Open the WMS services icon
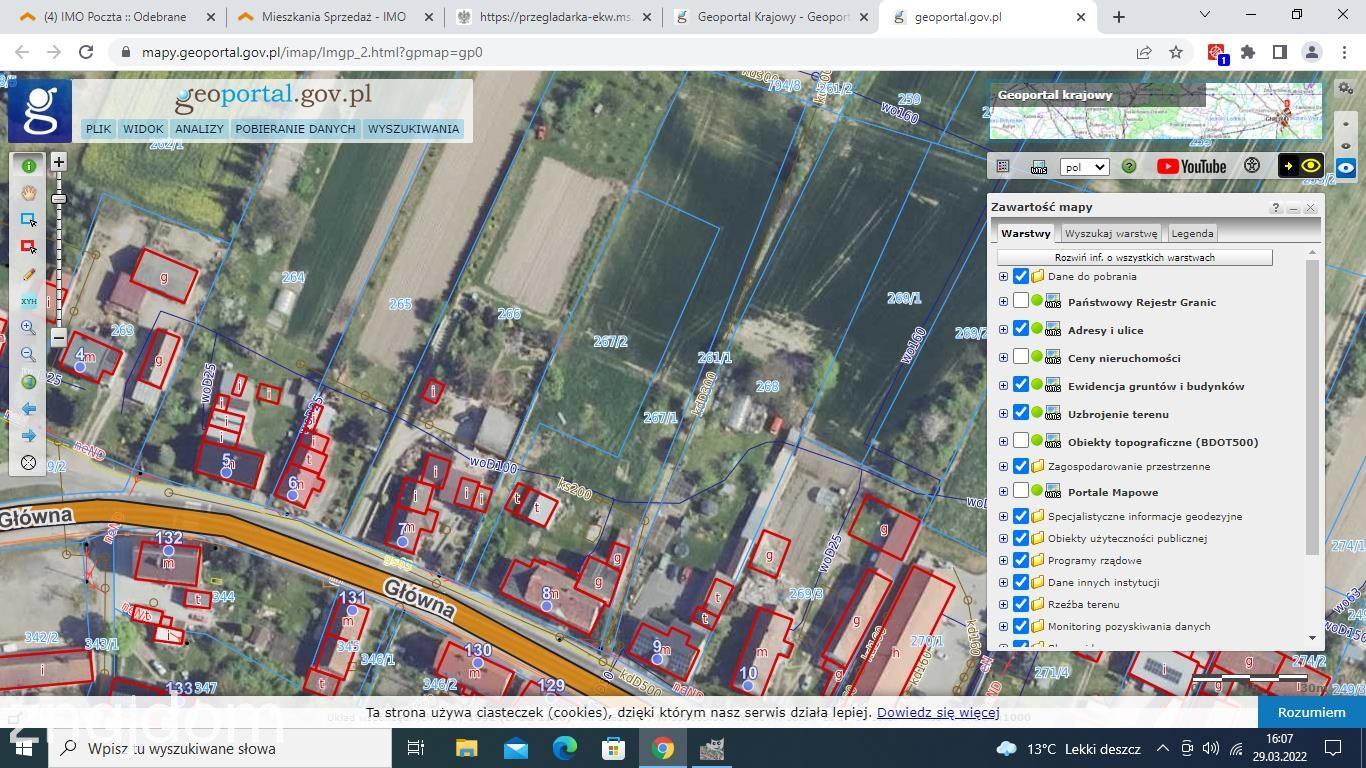 (x=1039, y=167)
